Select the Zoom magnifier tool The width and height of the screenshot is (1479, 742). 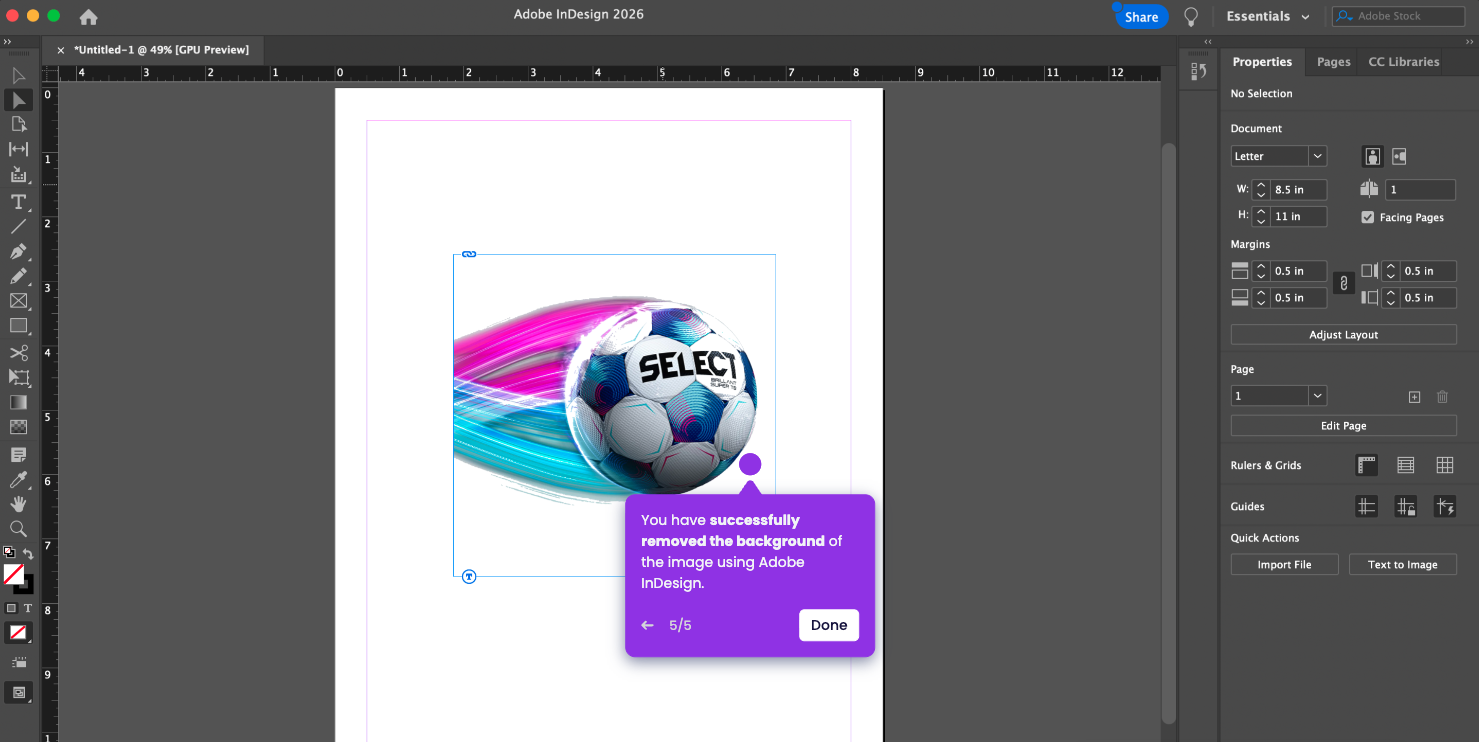(18, 529)
